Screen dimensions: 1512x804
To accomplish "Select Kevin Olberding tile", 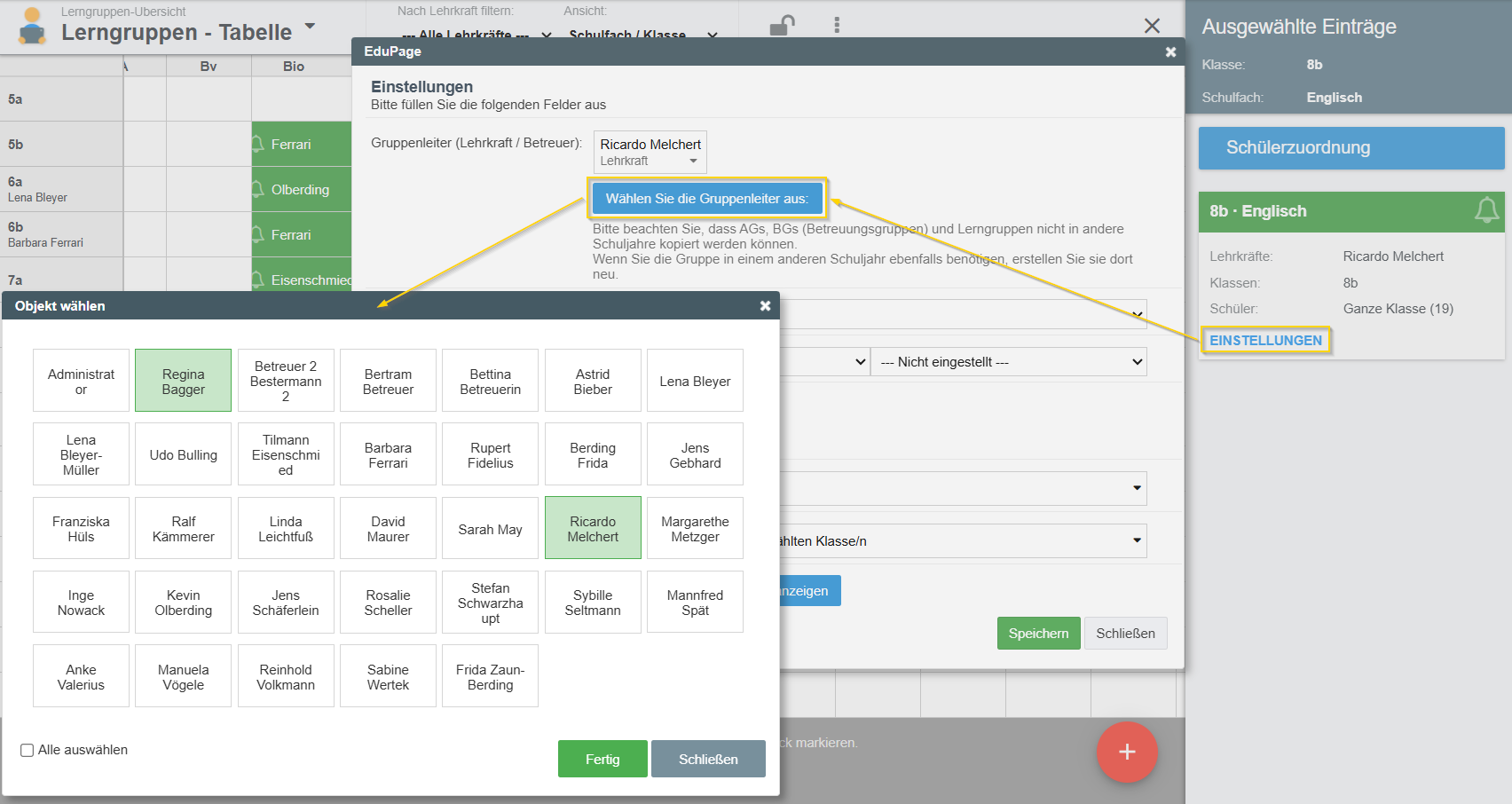I will [183, 602].
